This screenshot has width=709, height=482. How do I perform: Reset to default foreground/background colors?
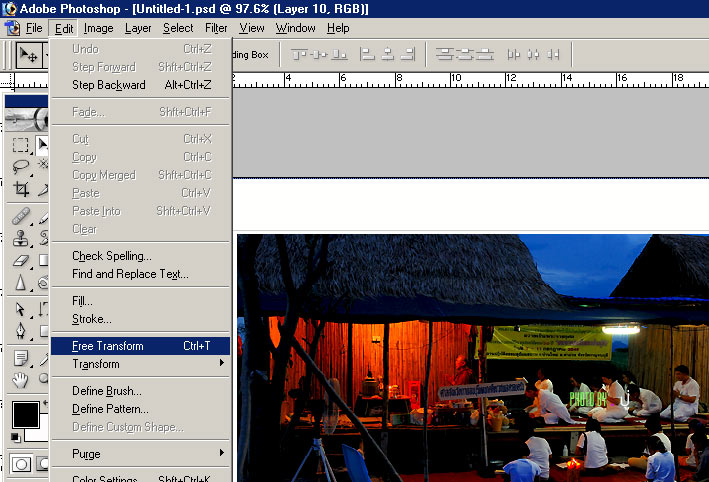point(14,437)
